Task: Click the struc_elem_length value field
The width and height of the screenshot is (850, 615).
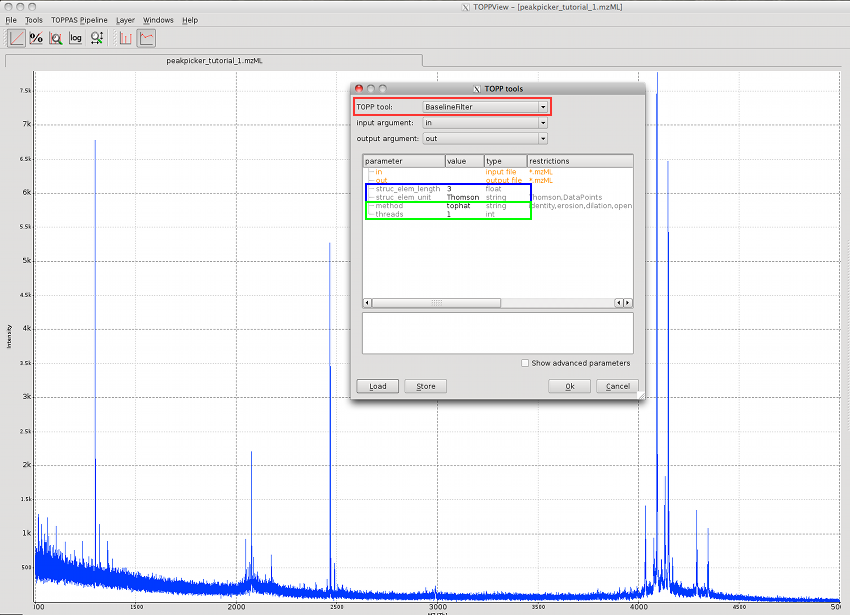Action: click(x=452, y=188)
